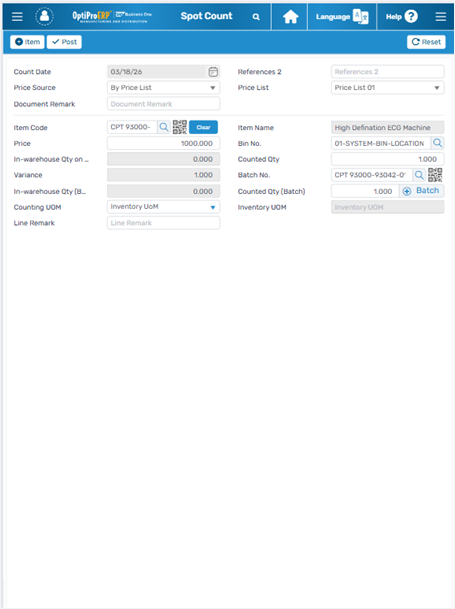Open the Language menu
This screenshot has width=455, height=609.
342,17
